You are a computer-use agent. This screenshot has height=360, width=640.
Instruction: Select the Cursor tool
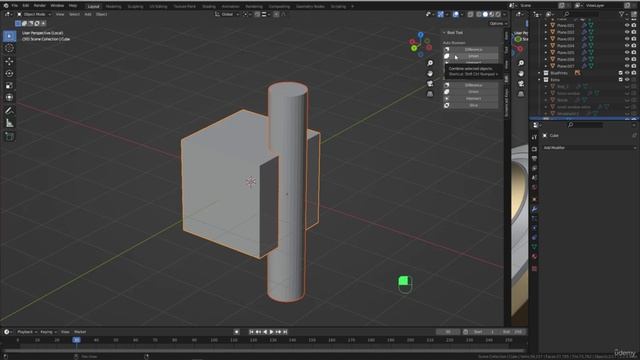pyautogui.click(x=9, y=49)
